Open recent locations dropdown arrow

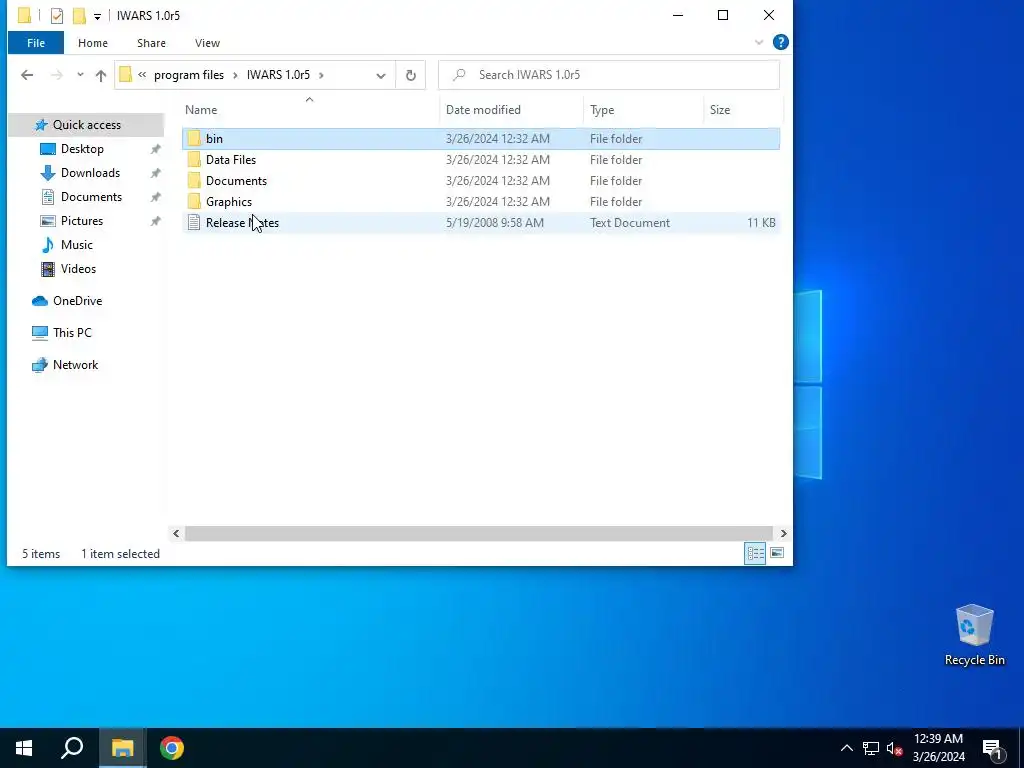click(x=80, y=75)
